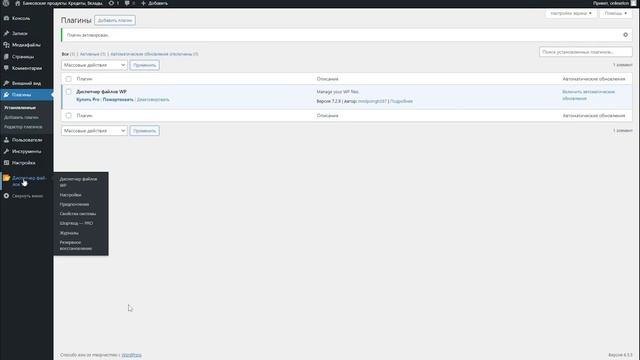Open the updates indicator icon in the admin bar
640x360 pixels.
pyautogui.click(x=111, y=3)
